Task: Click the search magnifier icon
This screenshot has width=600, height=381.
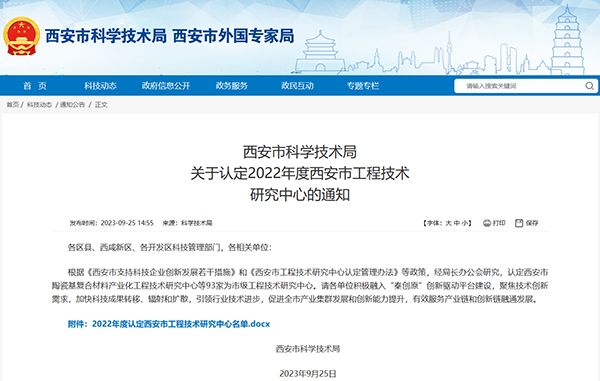Action: click(589, 86)
